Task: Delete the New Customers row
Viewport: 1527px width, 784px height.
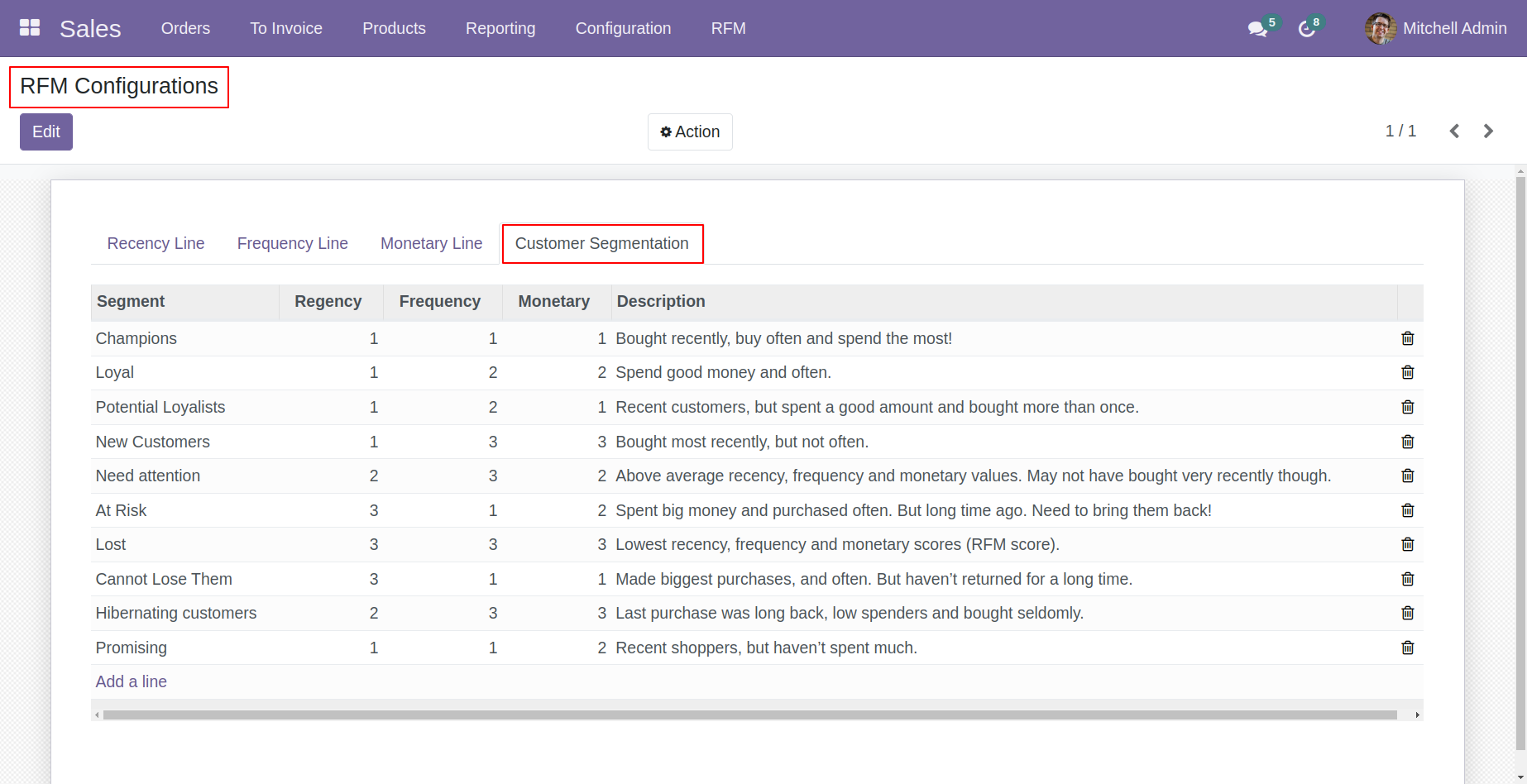Action: pos(1408,442)
